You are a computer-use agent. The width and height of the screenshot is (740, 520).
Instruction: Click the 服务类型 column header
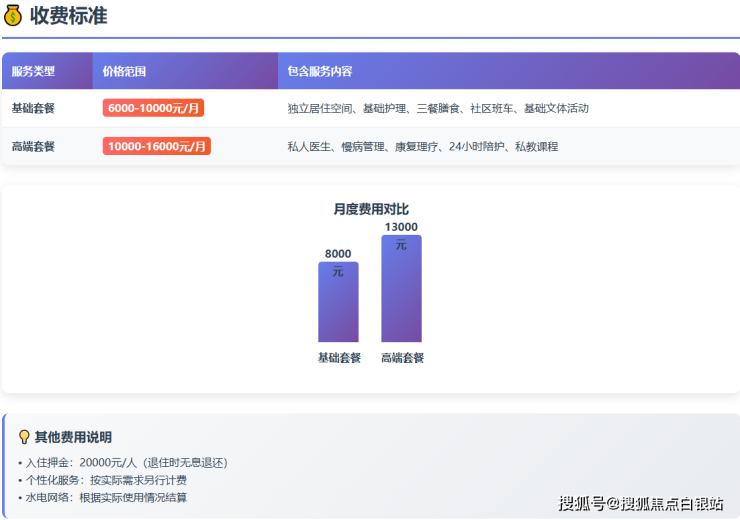pos(33,72)
